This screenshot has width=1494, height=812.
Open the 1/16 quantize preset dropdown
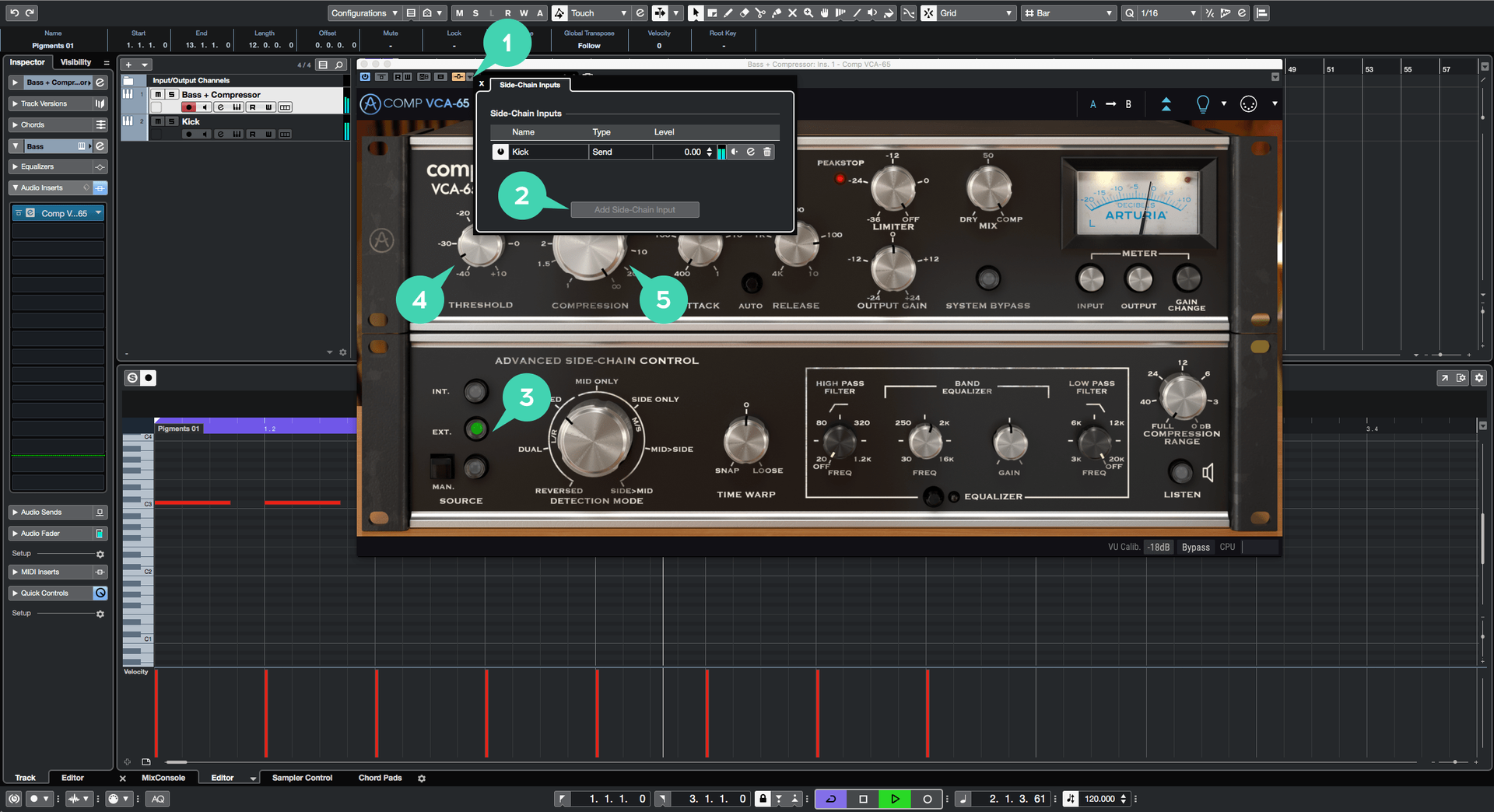[1167, 13]
